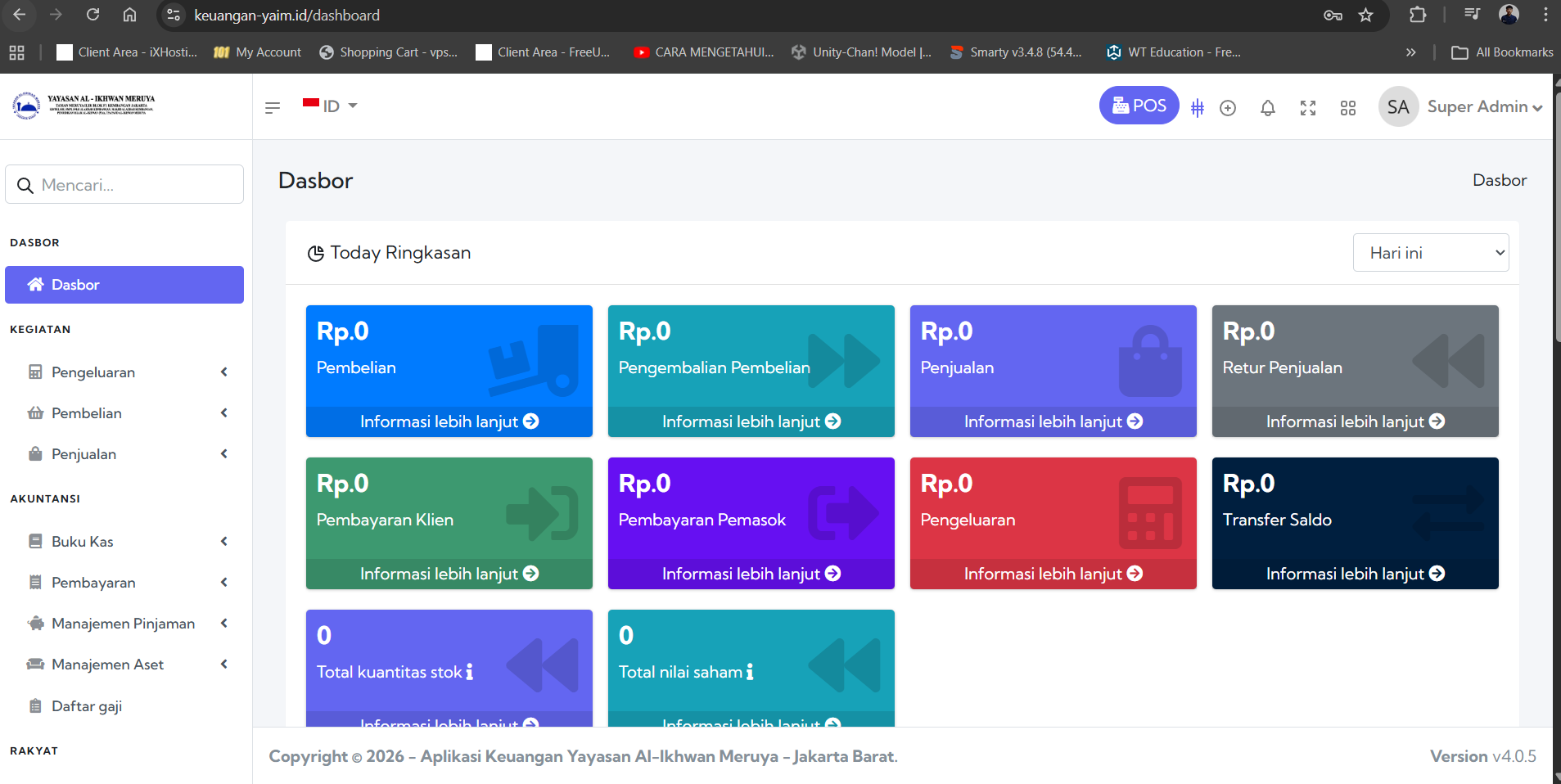The width and height of the screenshot is (1561, 784).
Task: Select Dasbor in the sidebar
Action: pos(124,285)
